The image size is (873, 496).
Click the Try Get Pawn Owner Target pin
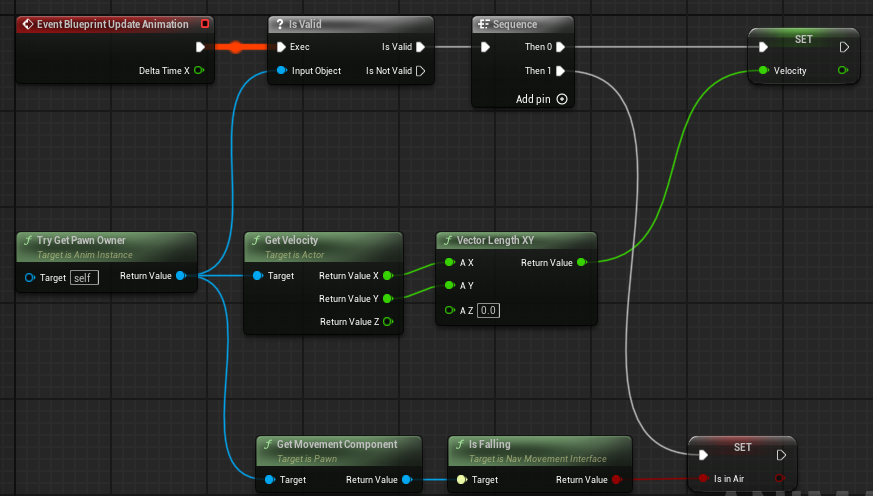pos(30,277)
